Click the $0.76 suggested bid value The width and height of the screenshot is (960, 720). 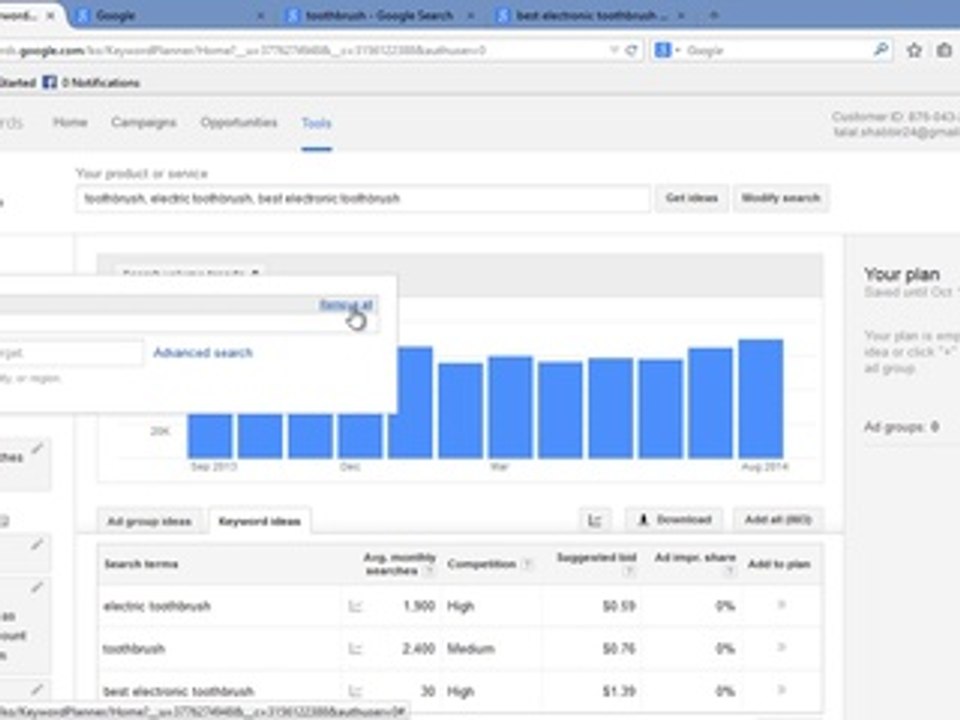click(619, 648)
